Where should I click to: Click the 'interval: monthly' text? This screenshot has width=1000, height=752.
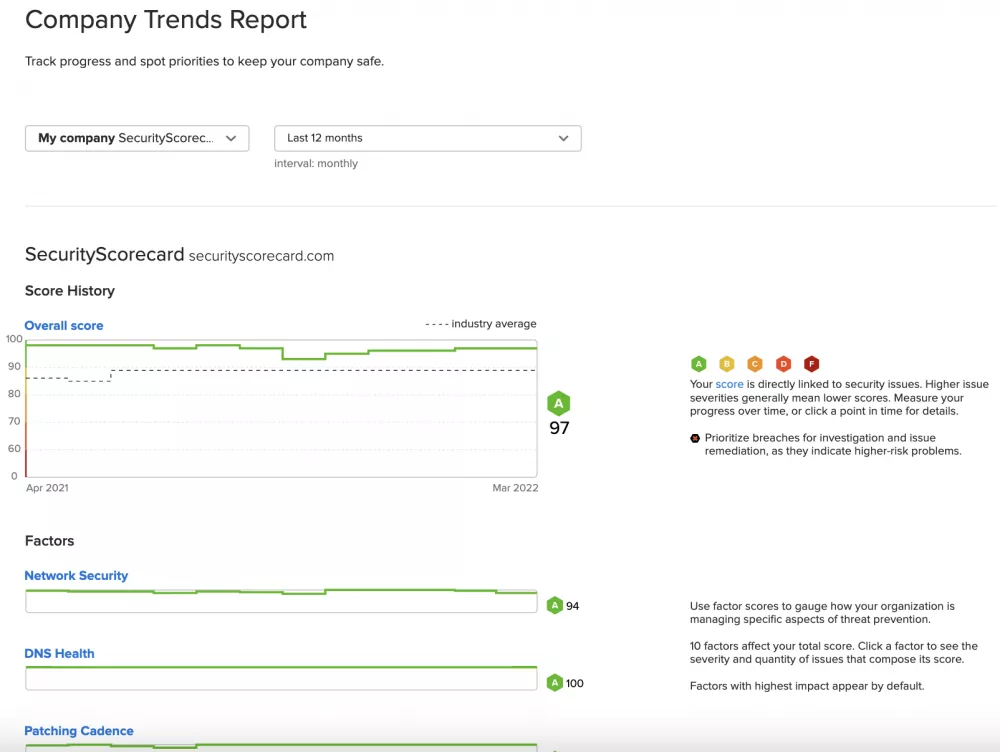[x=316, y=163]
